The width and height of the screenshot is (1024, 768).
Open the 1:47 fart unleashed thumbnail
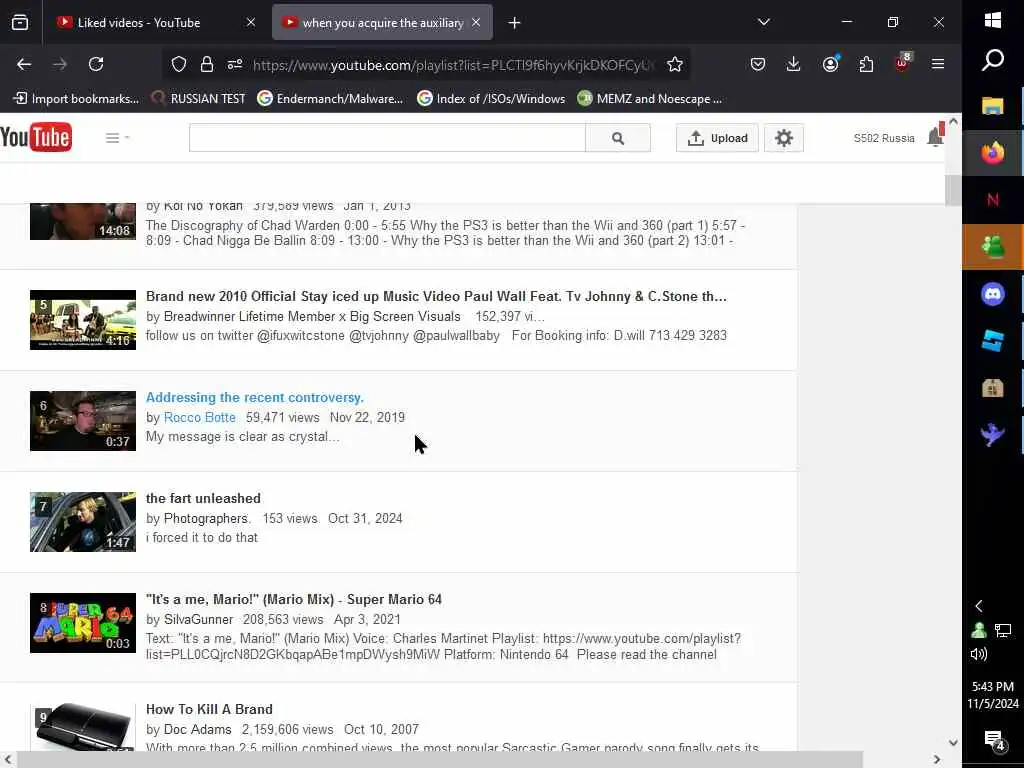(x=83, y=522)
